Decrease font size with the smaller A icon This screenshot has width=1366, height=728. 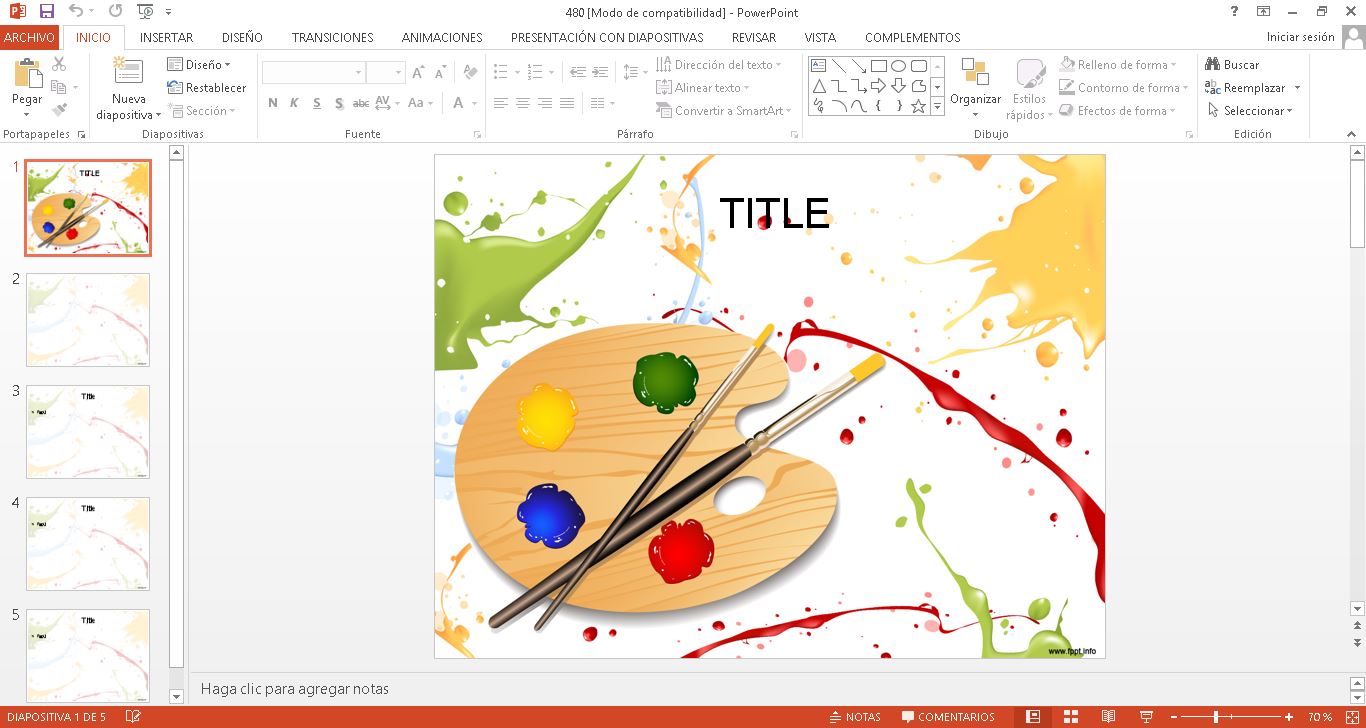[442, 73]
